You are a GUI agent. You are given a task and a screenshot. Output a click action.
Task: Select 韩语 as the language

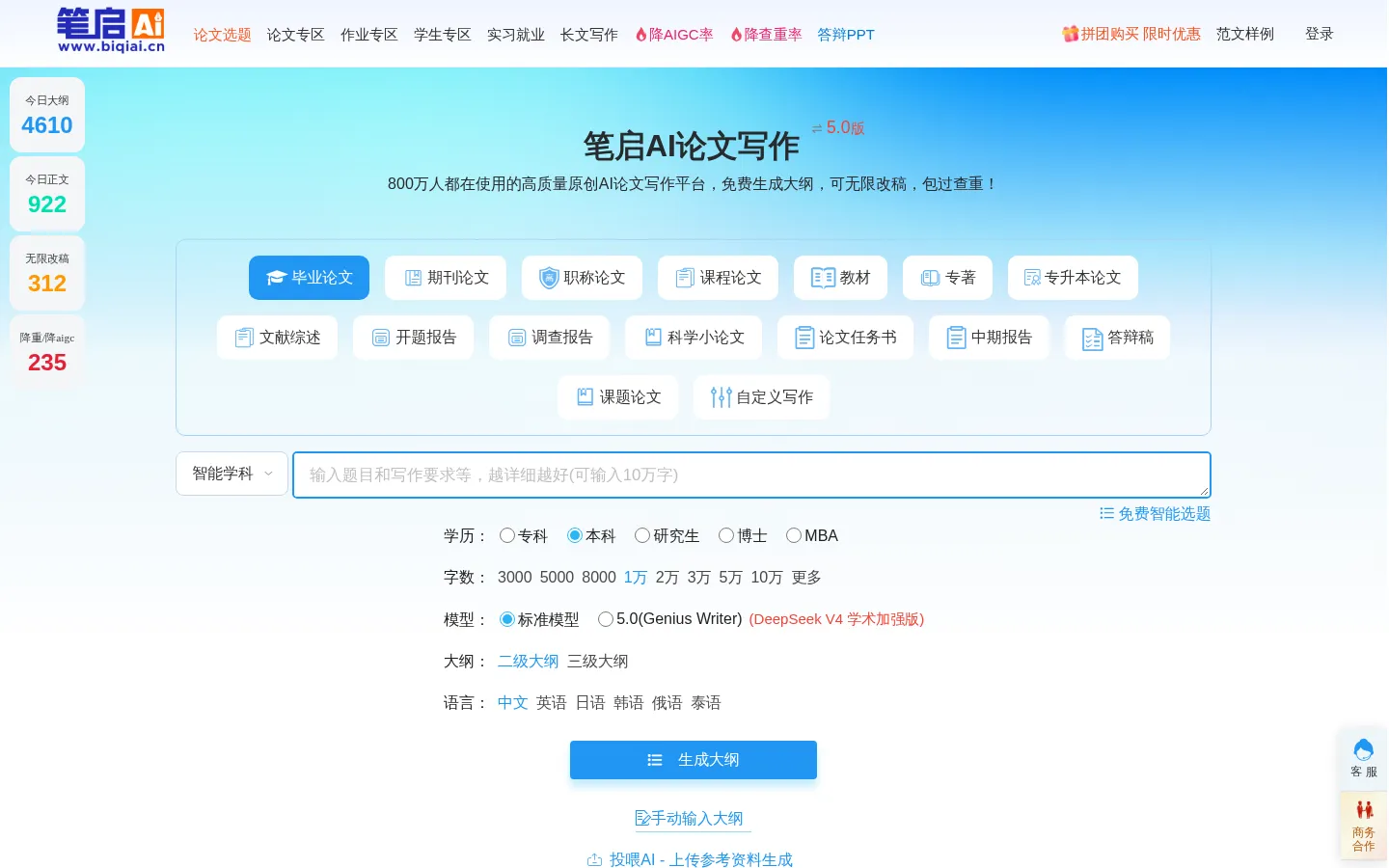click(629, 703)
